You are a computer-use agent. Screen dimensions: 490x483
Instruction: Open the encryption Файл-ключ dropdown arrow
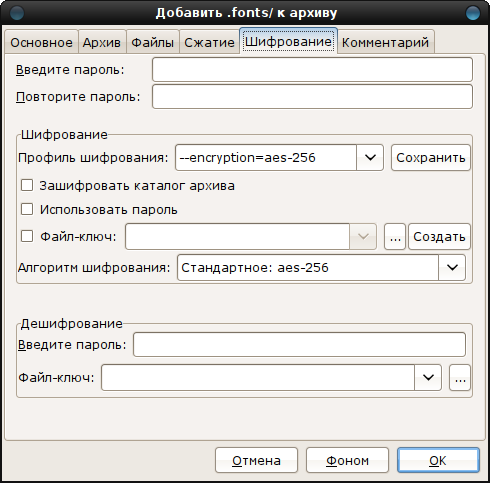coord(363,236)
